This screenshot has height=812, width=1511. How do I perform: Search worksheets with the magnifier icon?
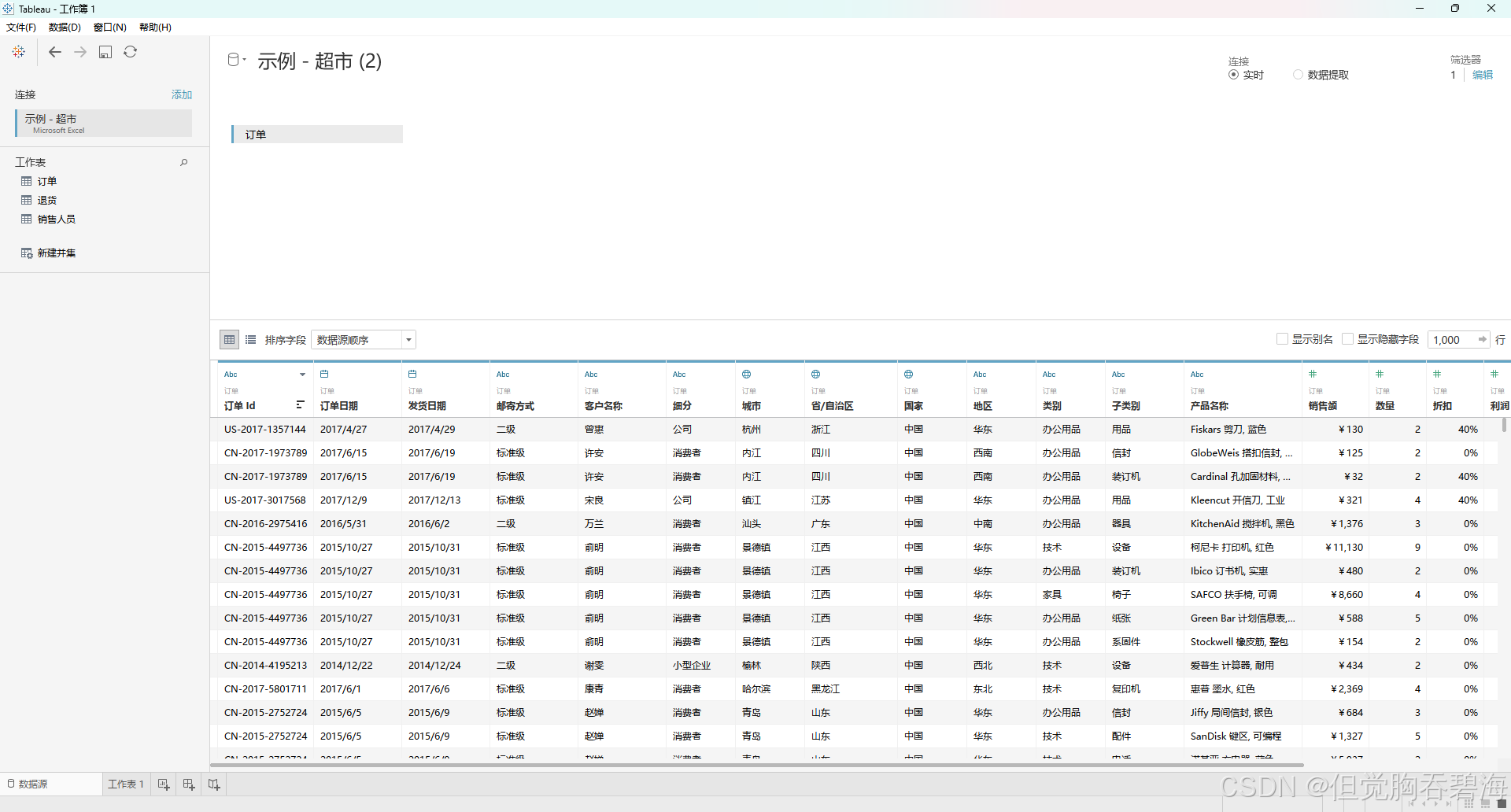184,162
